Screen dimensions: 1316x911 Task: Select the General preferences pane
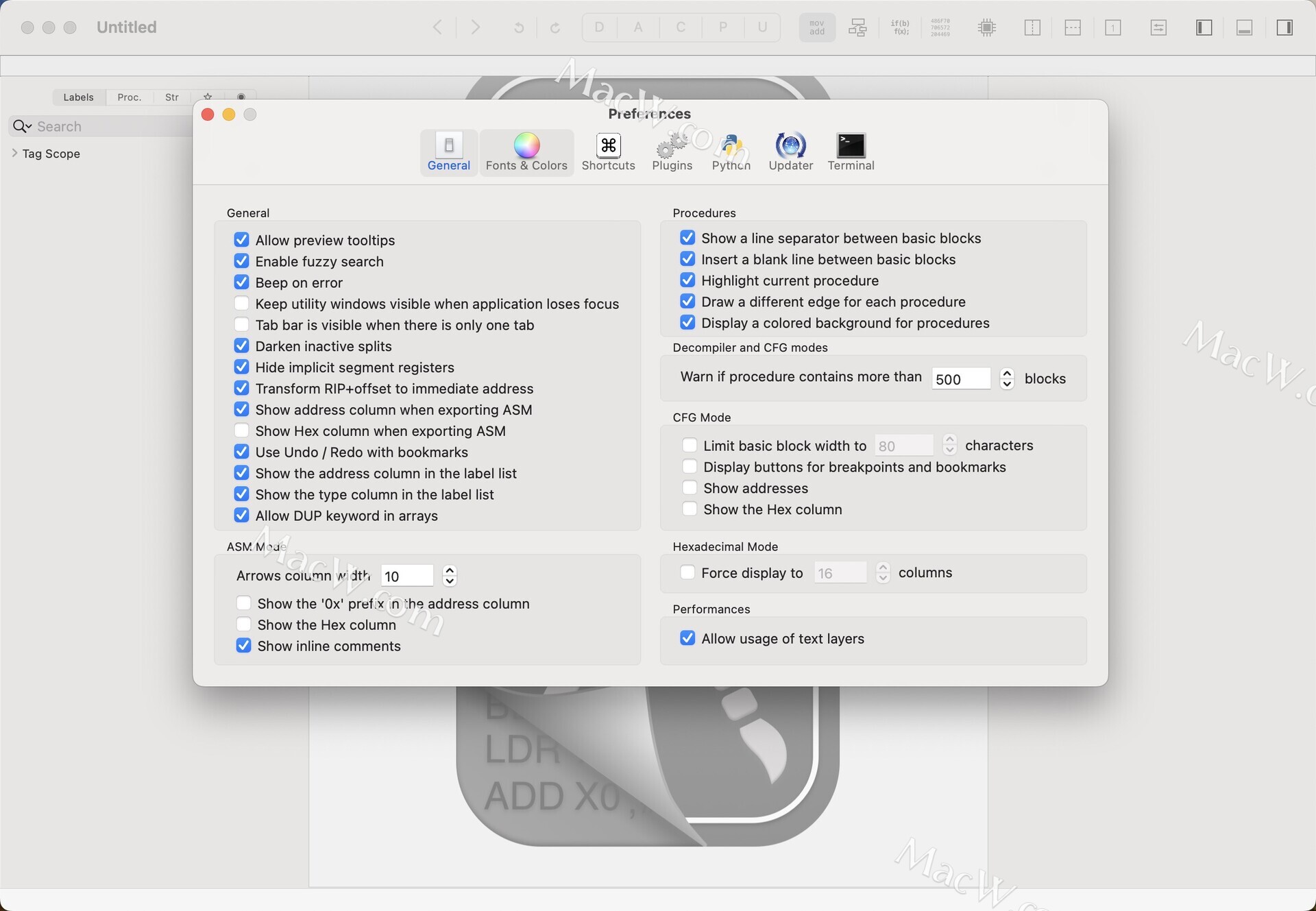tap(449, 152)
